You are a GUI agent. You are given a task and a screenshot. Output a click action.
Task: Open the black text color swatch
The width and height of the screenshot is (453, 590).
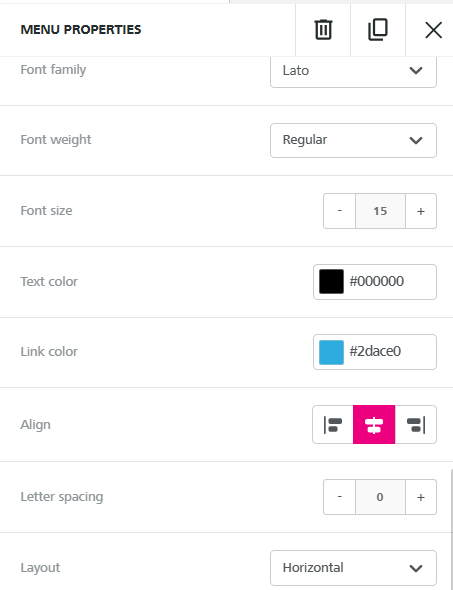tap(331, 281)
